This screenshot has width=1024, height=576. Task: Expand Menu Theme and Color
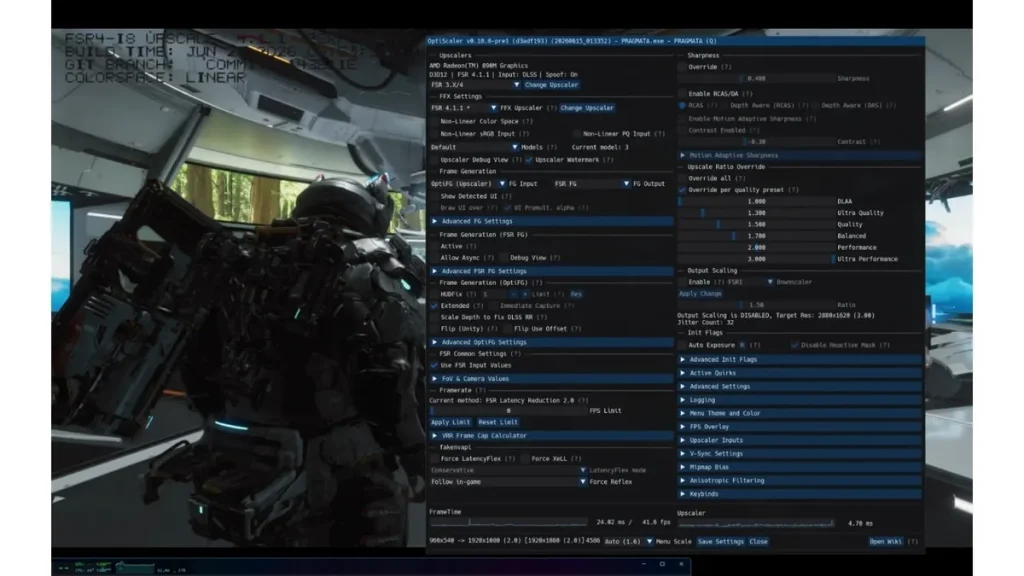[799, 413]
